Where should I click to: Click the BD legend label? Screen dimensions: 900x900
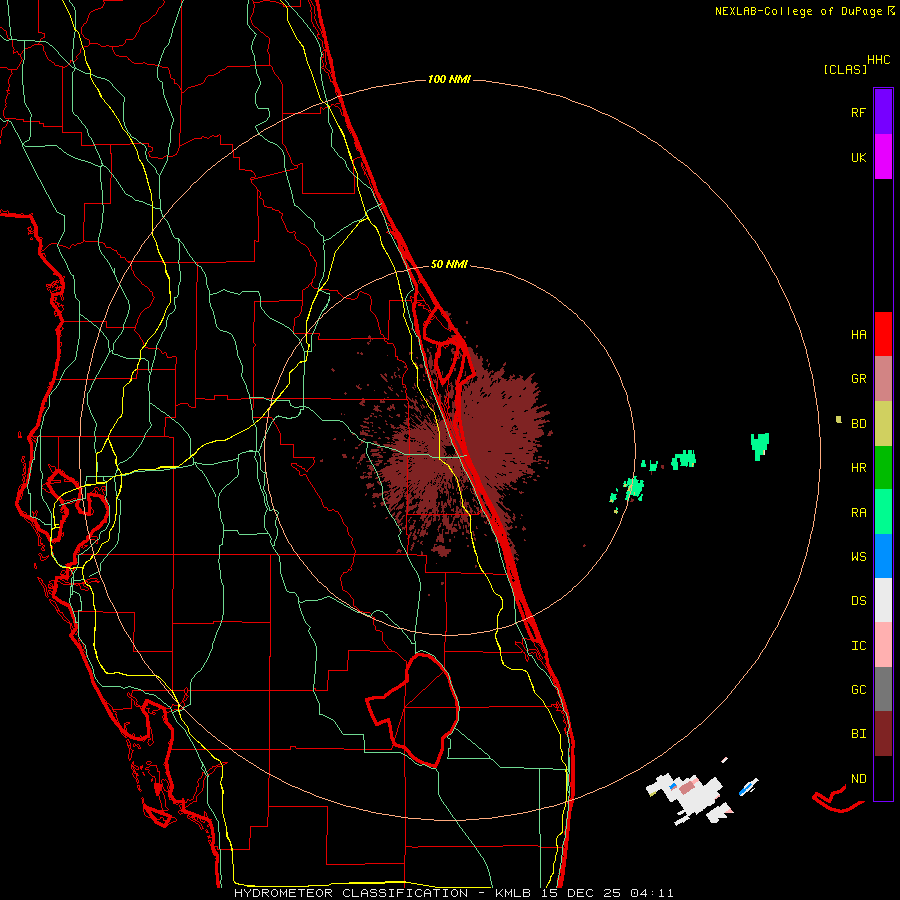858,424
